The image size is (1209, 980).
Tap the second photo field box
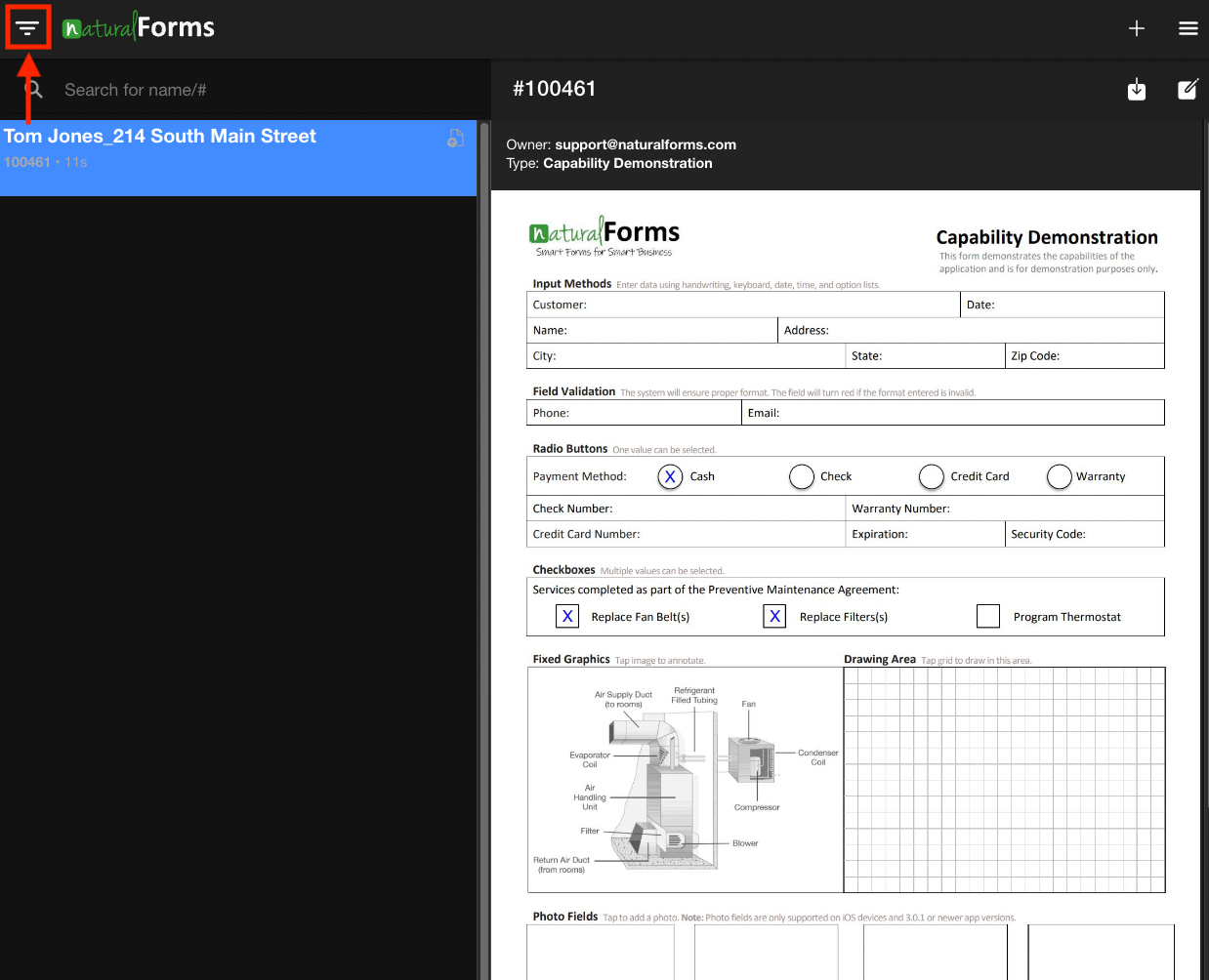[x=767, y=952]
